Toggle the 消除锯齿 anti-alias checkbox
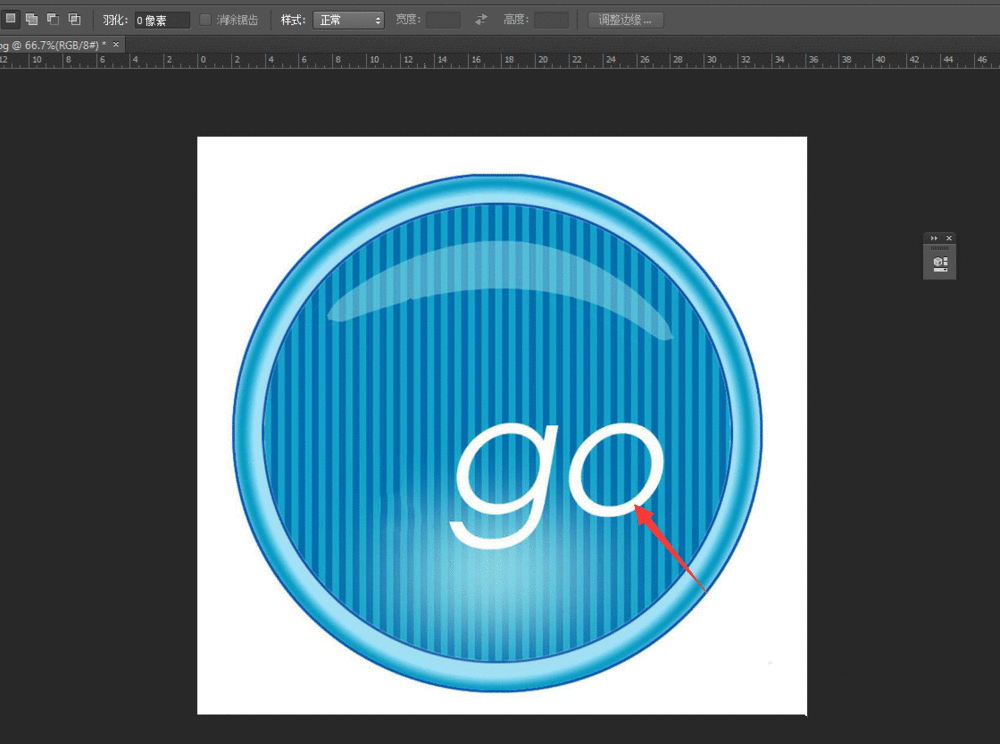1000x744 pixels. tap(205, 20)
